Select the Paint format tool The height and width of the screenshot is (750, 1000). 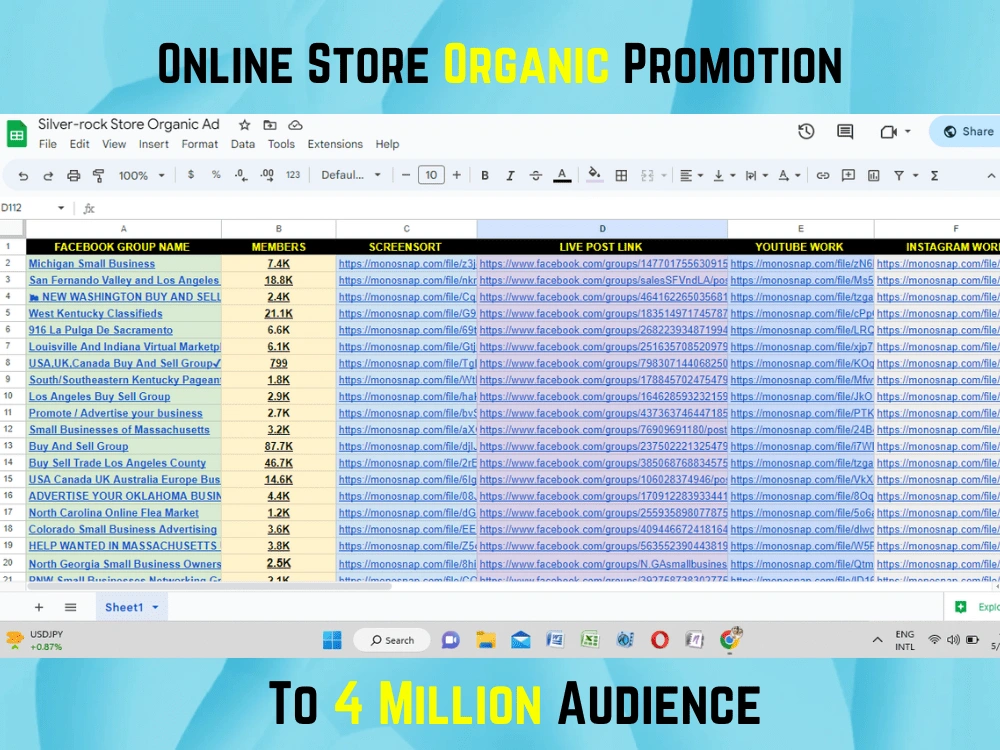pyautogui.click(x=99, y=175)
